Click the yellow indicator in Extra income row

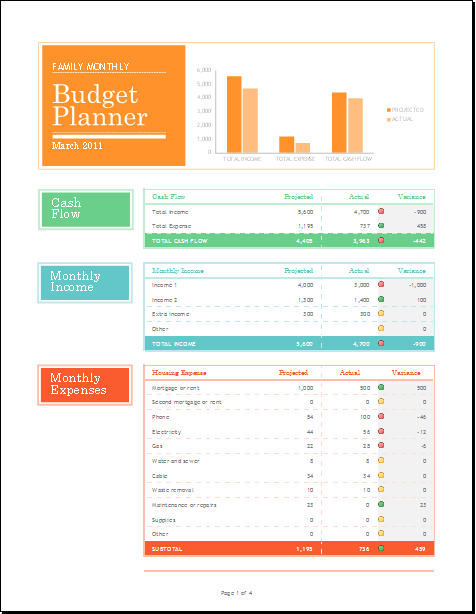click(381, 313)
